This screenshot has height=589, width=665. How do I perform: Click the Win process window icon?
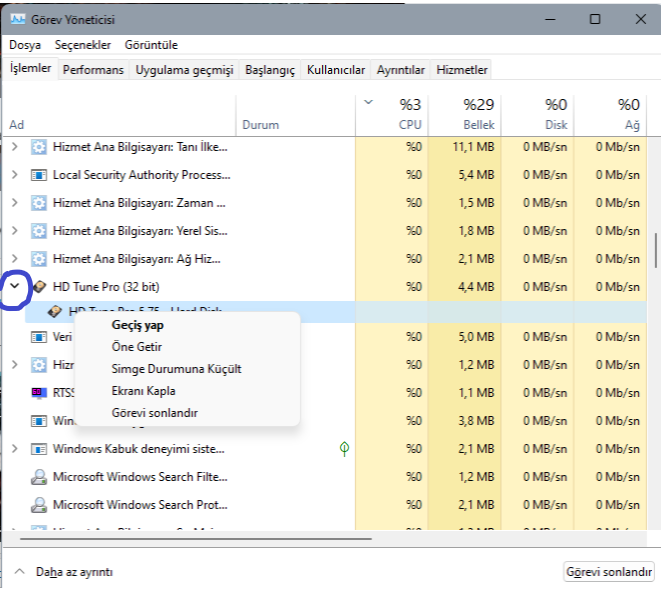pos(39,421)
